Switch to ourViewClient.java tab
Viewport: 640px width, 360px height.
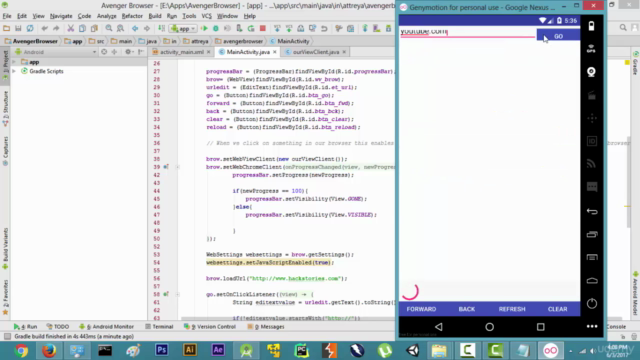pos(316,52)
